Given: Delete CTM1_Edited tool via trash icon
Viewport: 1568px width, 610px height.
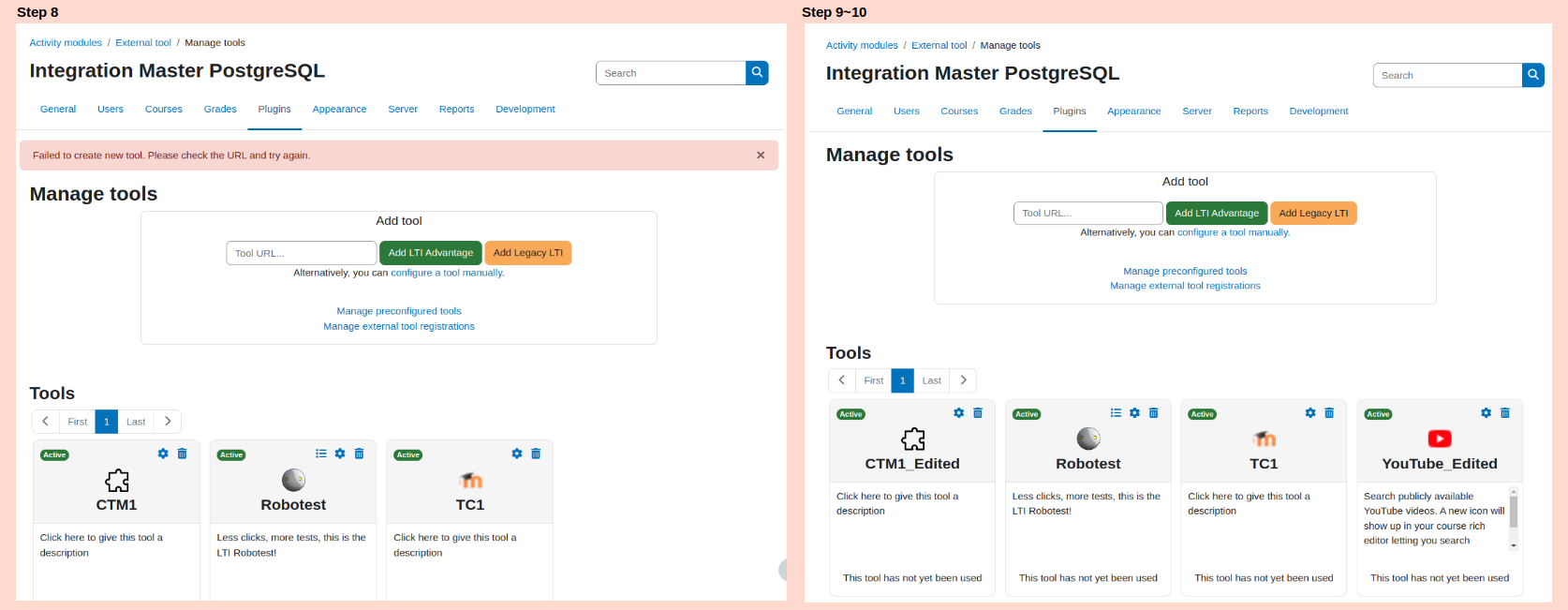Looking at the screenshot, I should [978, 413].
